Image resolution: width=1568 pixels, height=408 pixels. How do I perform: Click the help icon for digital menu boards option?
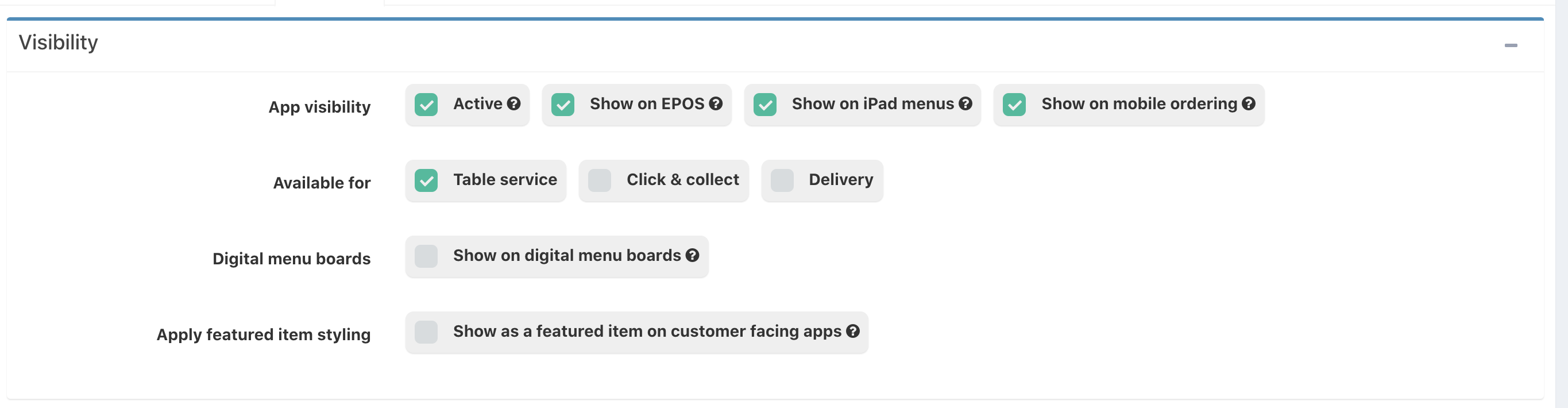point(692,256)
